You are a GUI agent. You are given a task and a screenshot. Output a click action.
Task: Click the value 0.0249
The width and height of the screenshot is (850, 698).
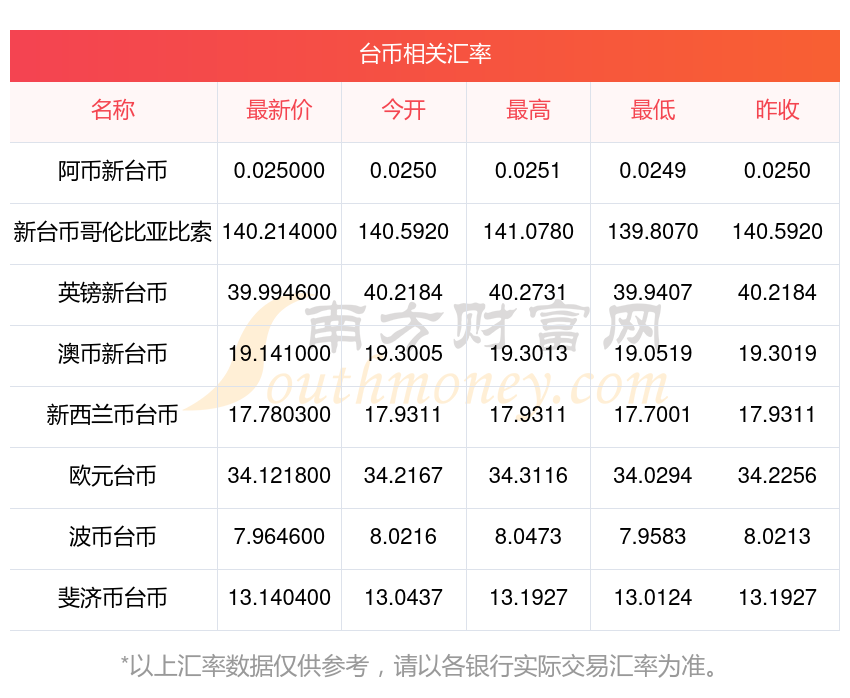pyautogui.click(x=653, y=171)
